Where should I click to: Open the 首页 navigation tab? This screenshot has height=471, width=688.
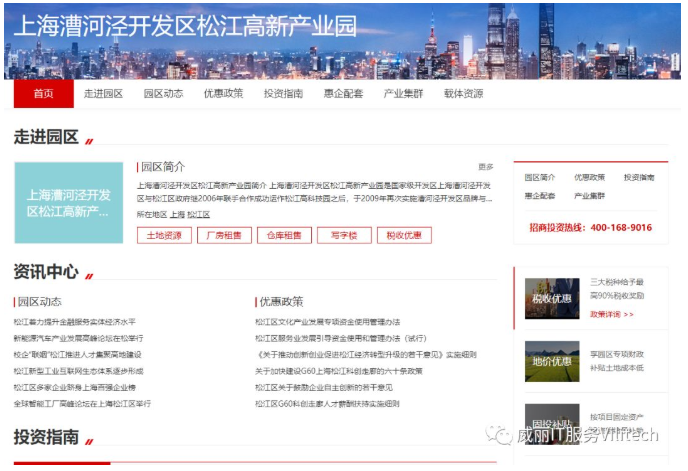click(43, 93)
